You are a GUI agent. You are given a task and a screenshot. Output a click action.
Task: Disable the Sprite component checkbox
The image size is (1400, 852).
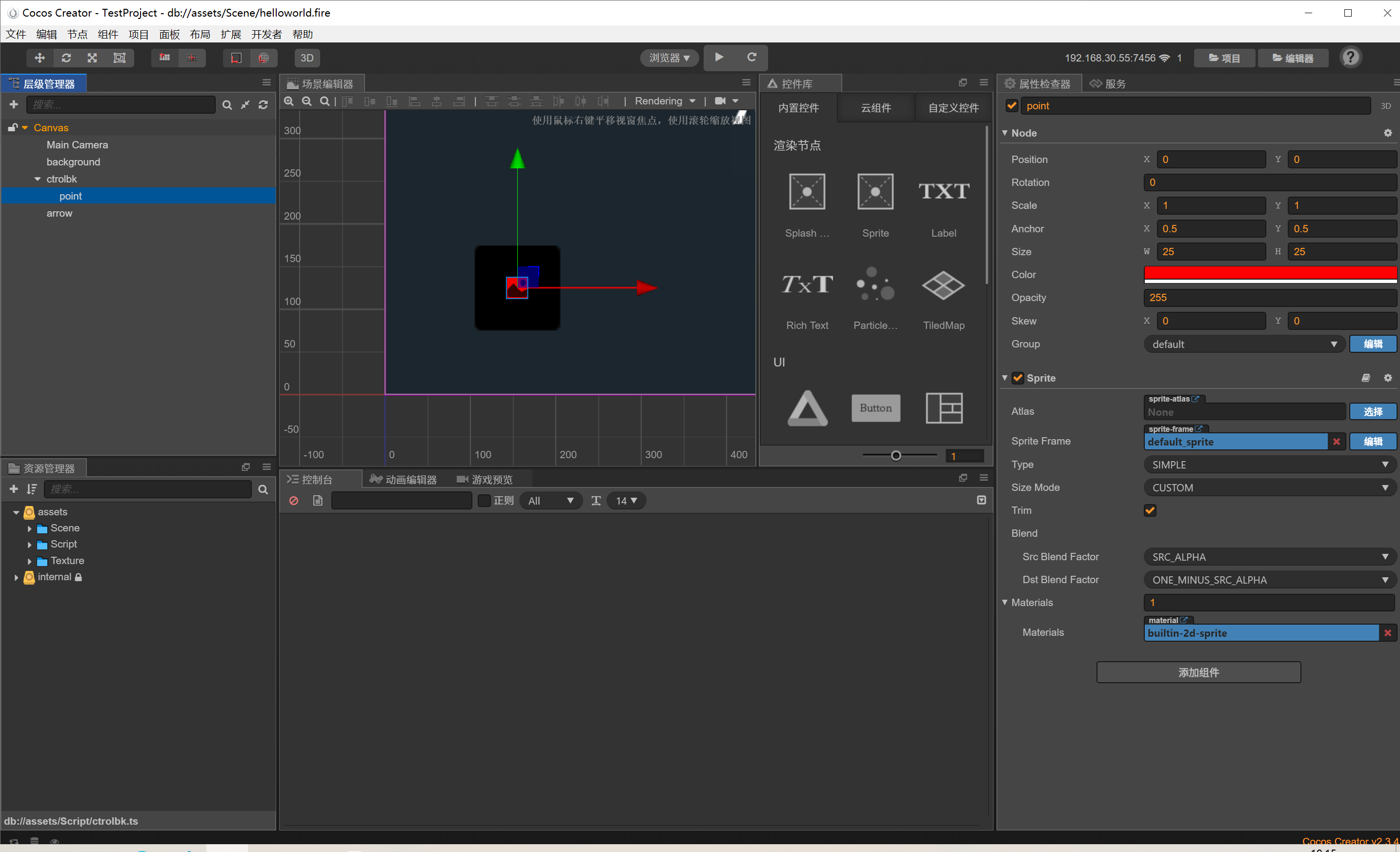pyautogui.click(x=1017, y=378)
